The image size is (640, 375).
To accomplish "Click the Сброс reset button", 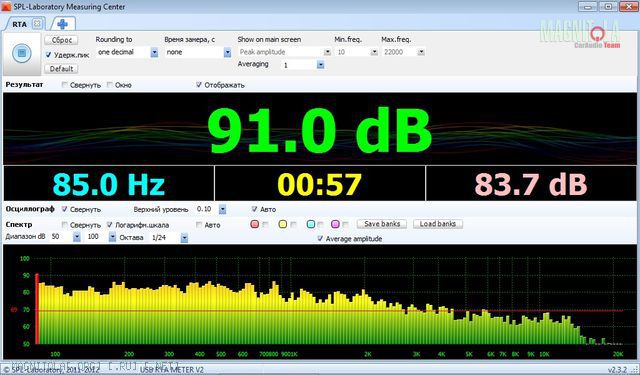I will click(x=61, y=40).
